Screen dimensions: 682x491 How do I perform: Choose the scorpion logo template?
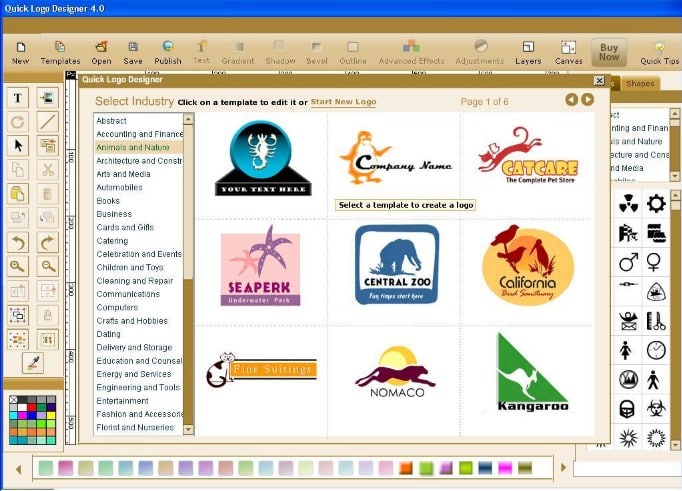tap(263, 158)
